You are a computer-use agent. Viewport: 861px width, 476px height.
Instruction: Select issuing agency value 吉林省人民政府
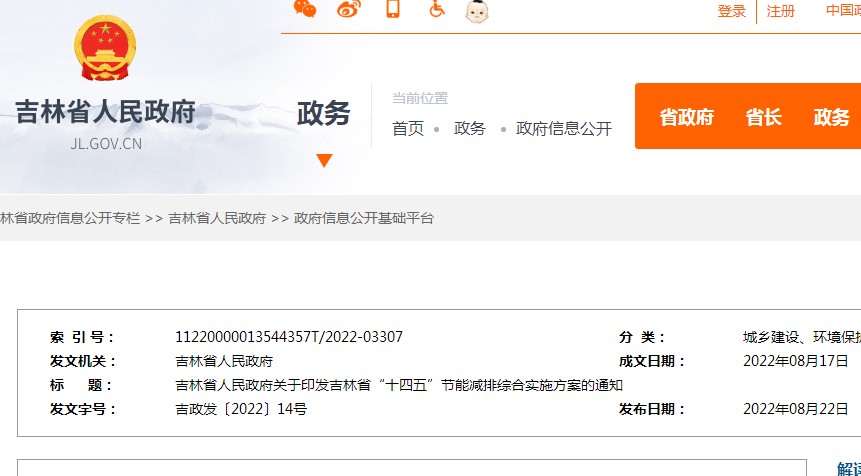pos(224,361)
